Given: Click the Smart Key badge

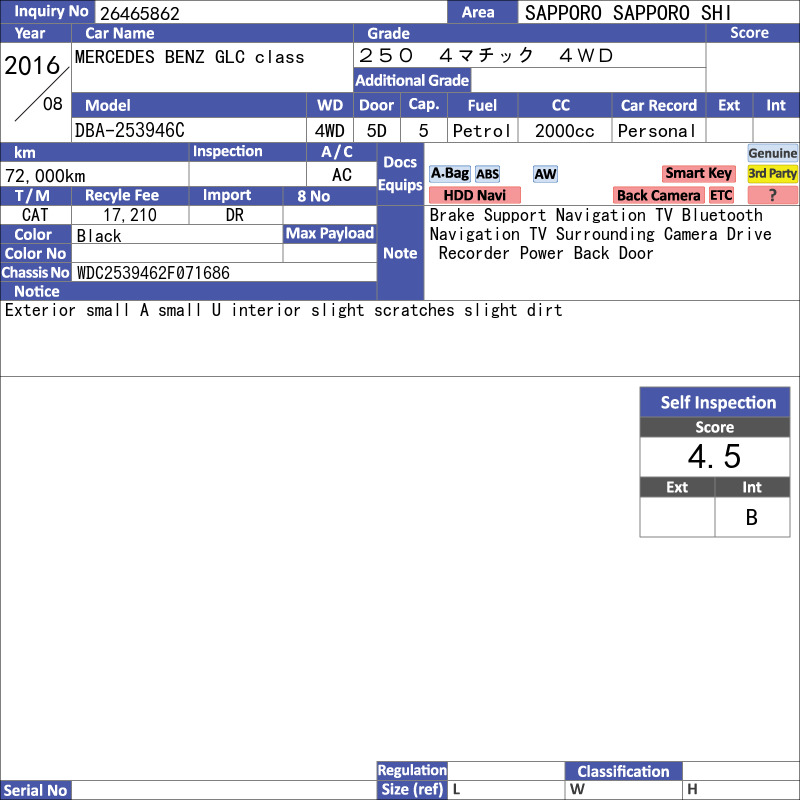Looking at the screenshot, I should point(698,173).
